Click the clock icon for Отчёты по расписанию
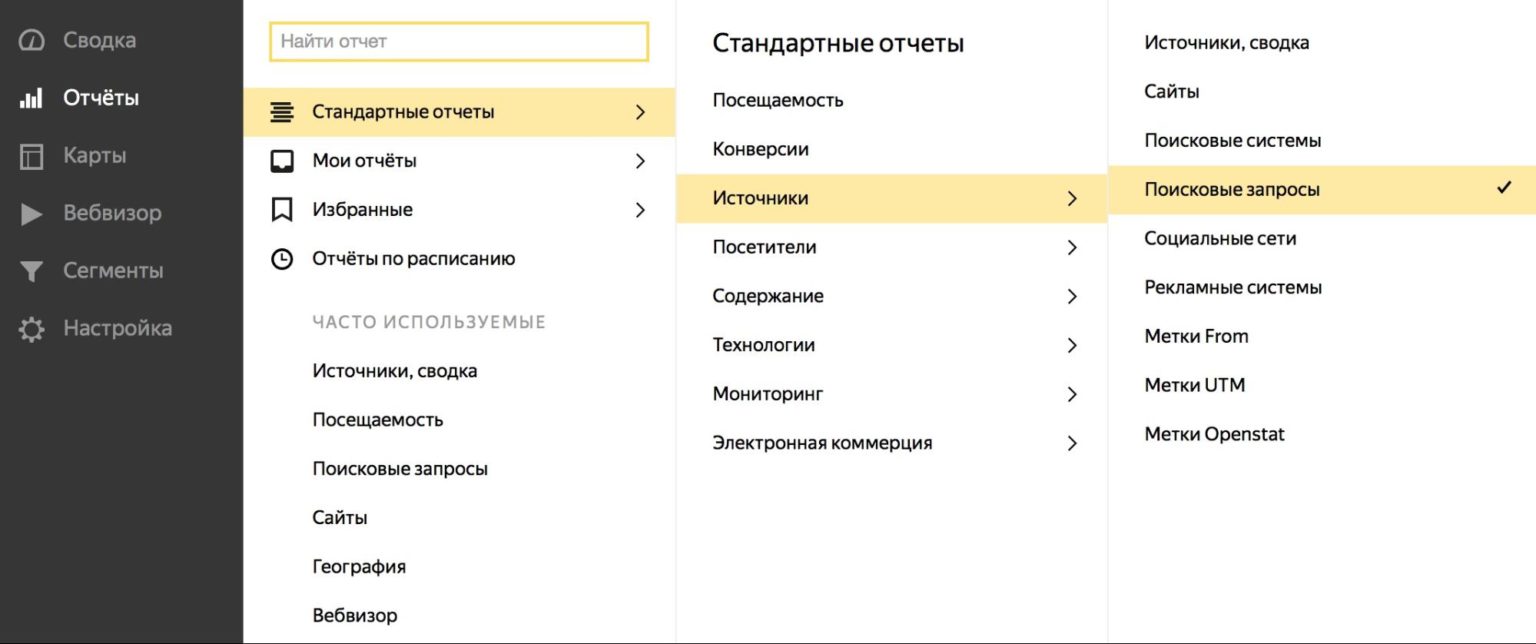Image resolution: width=1536 pixels, height=644 pixels. (x=283, y=259)
